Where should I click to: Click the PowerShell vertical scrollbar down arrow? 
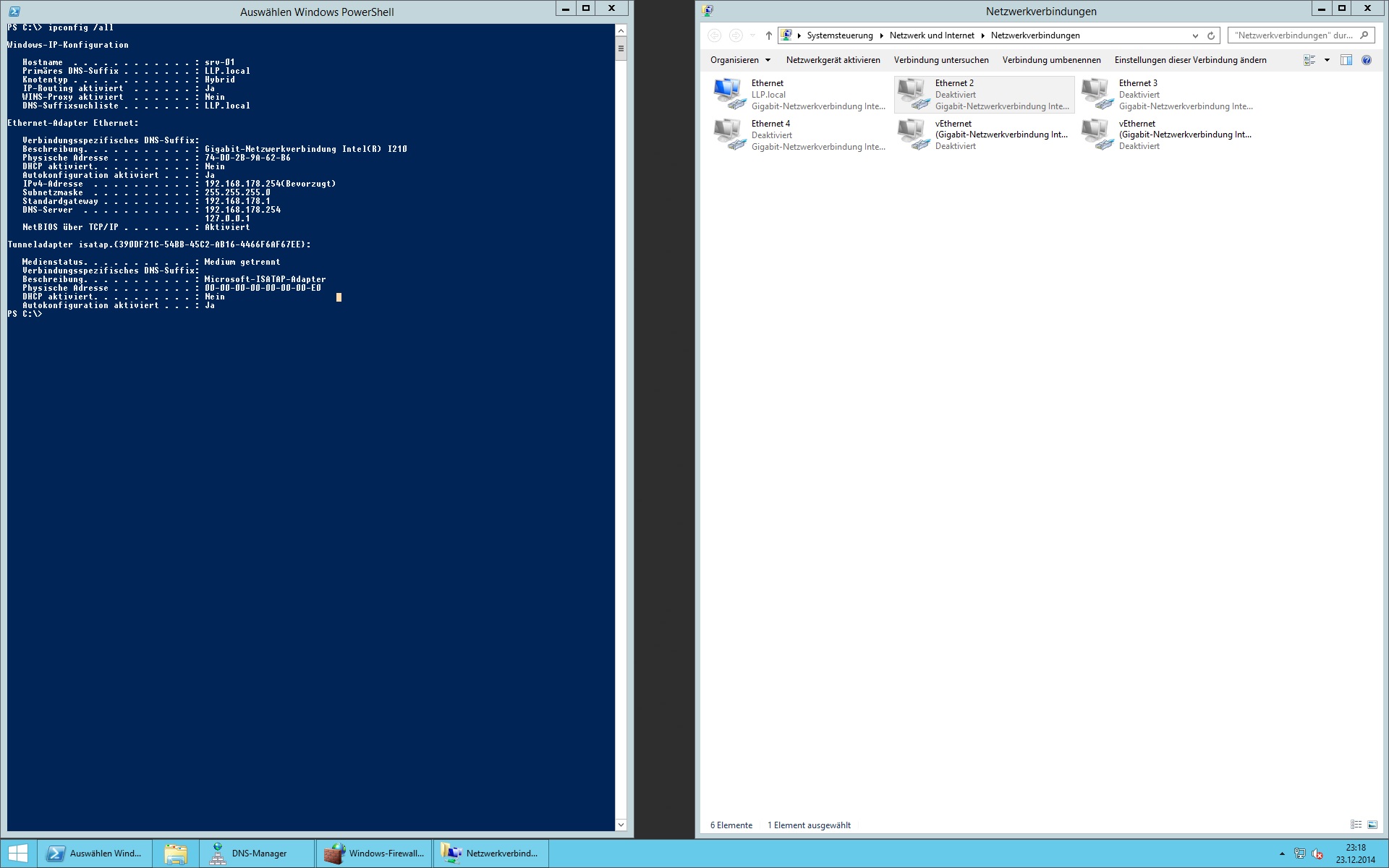[x=621, y=825]
